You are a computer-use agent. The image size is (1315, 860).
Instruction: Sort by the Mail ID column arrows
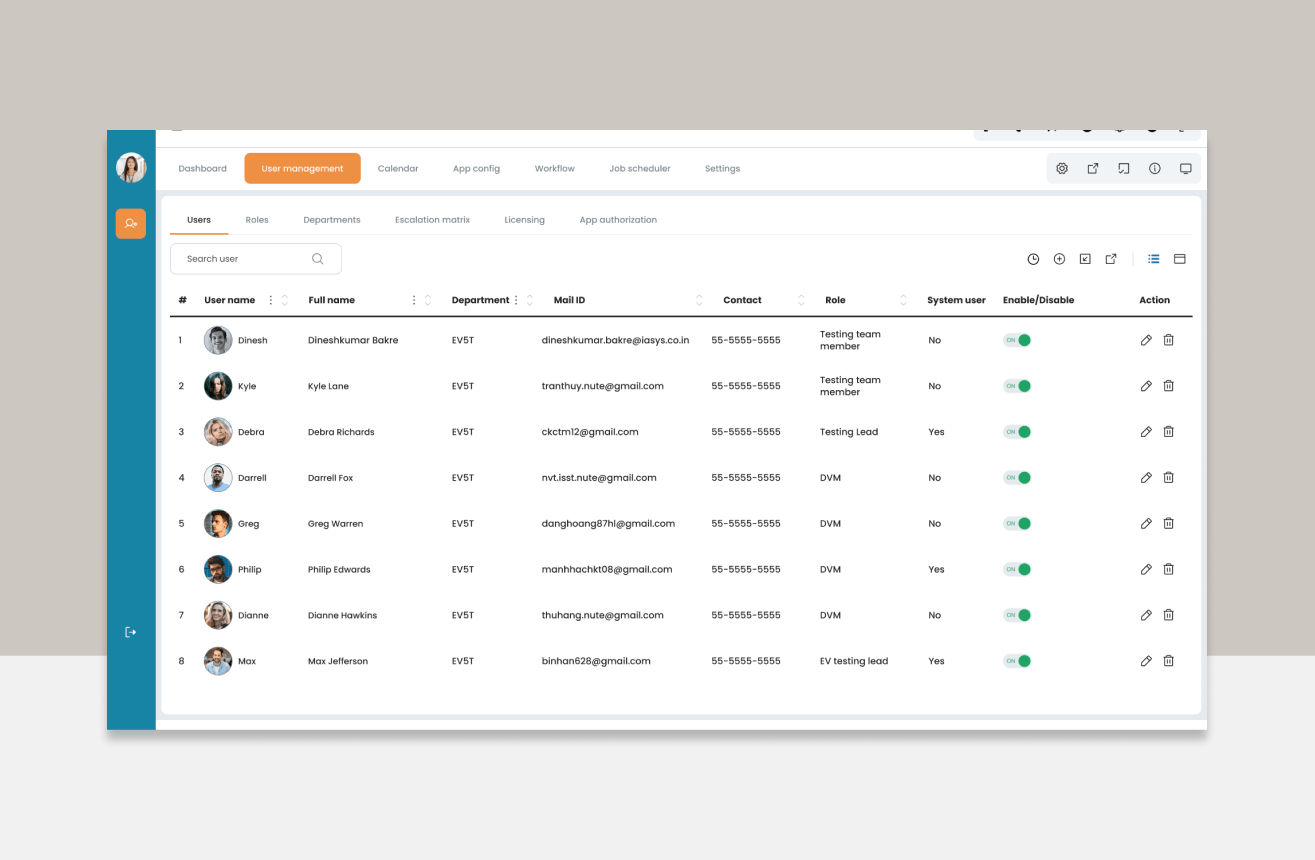tap(698, 300)
